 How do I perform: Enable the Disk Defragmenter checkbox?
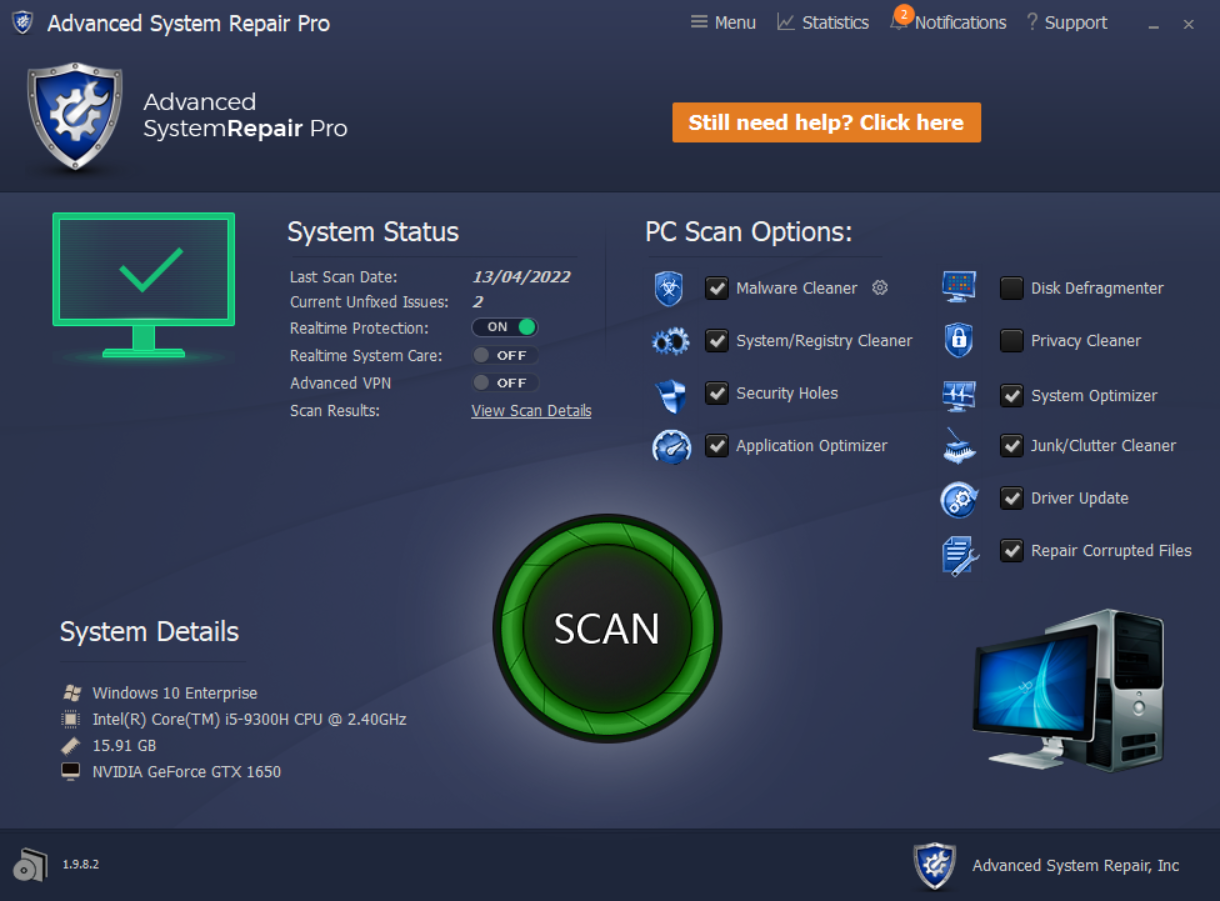(1012, 288)
